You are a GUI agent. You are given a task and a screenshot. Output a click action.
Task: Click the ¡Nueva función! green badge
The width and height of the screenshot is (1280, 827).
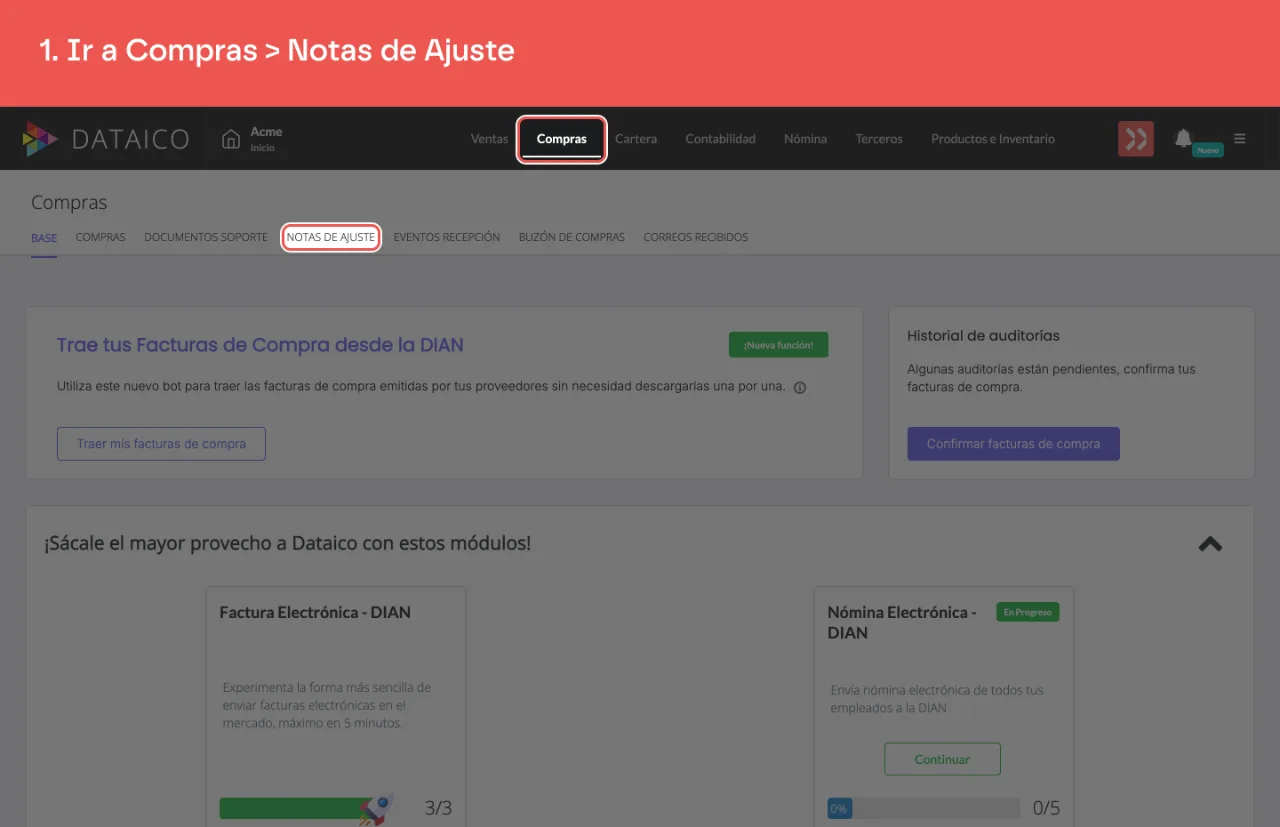[779, 345]
